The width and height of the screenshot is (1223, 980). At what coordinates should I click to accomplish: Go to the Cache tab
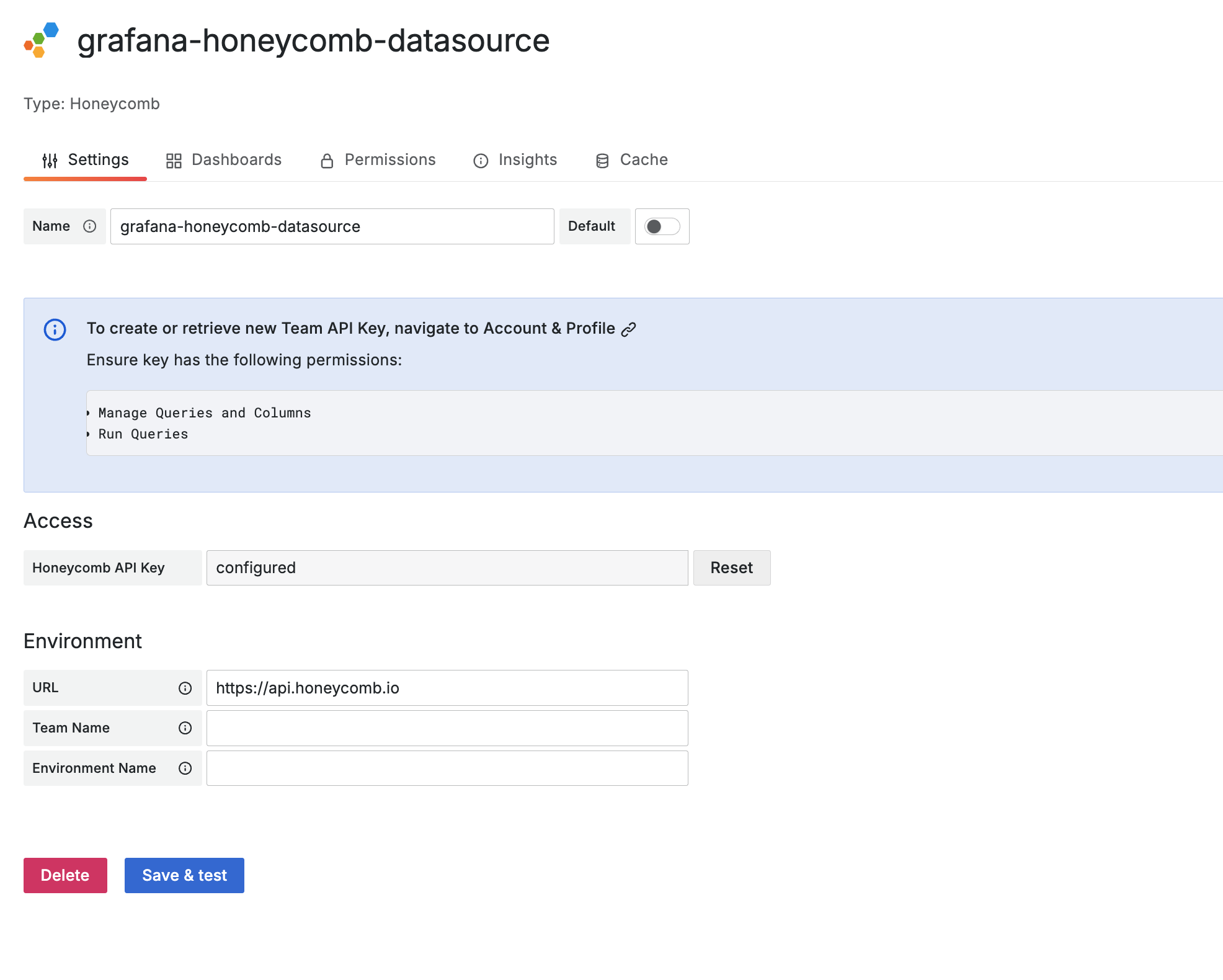pos(631,160)
